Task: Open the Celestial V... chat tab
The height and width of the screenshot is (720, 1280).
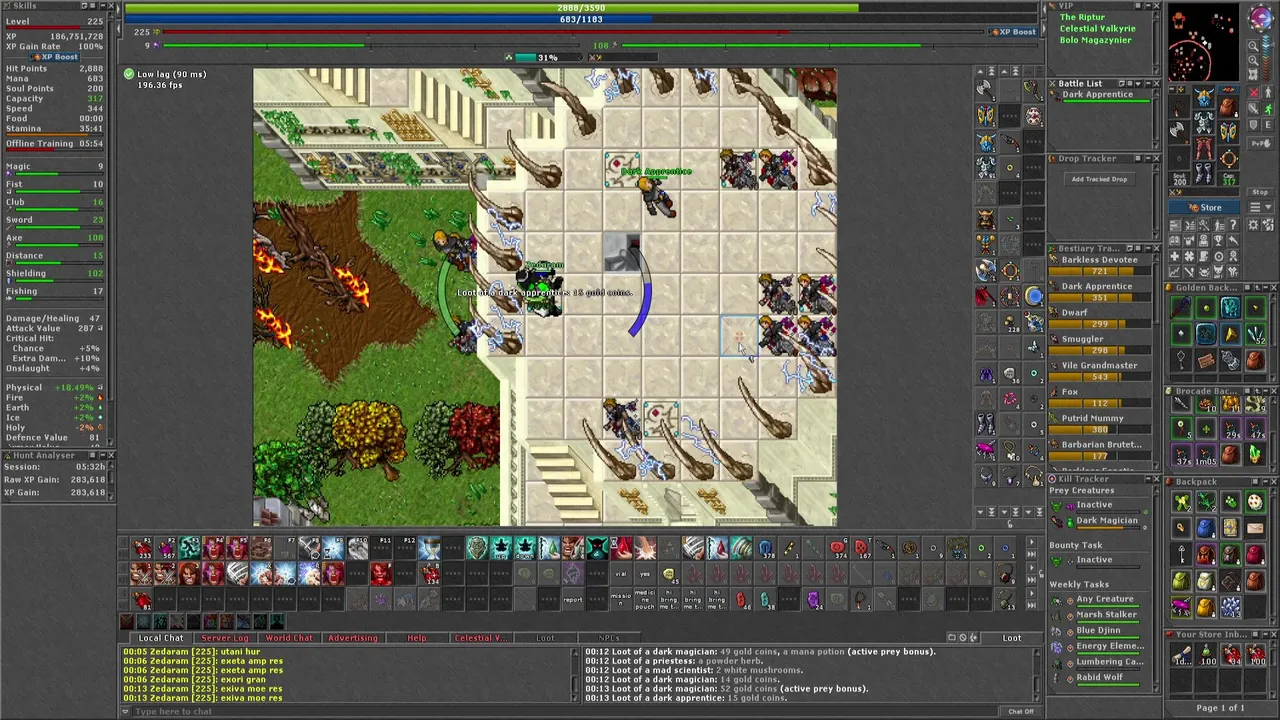Action: (481, 638)
